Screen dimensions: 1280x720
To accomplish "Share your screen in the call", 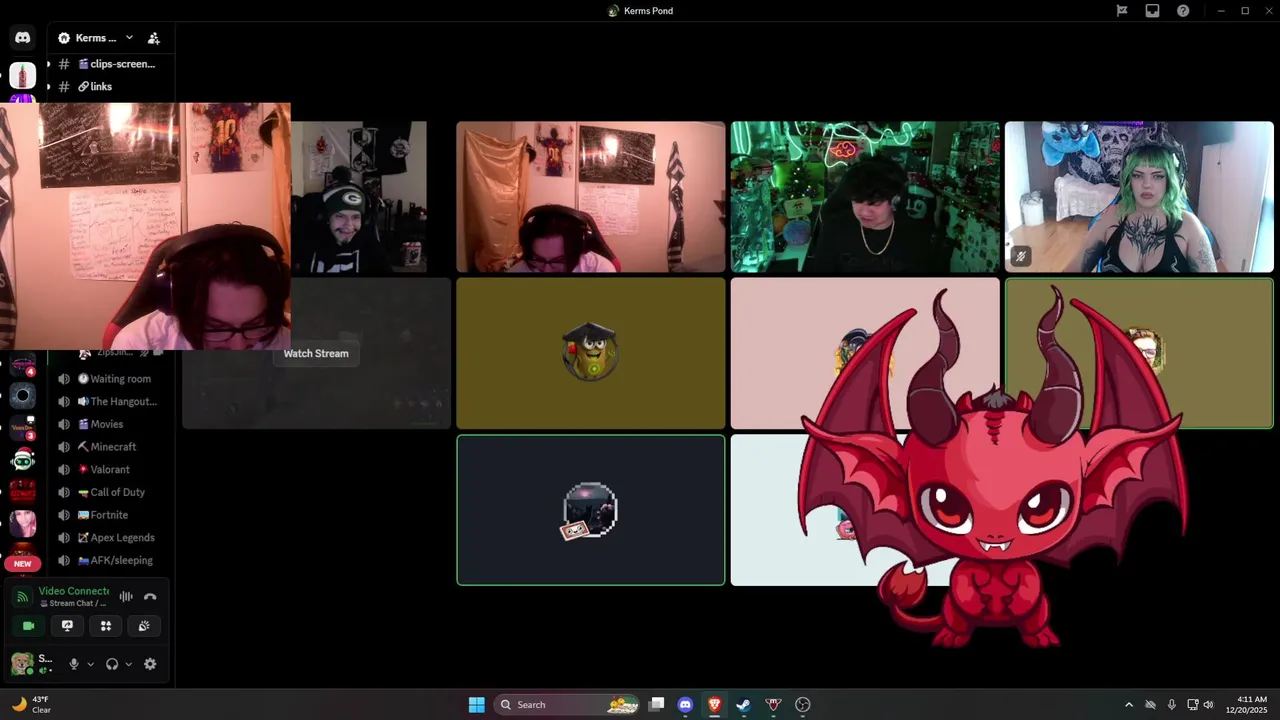I will pyautogui.click(x=67, y=626).
